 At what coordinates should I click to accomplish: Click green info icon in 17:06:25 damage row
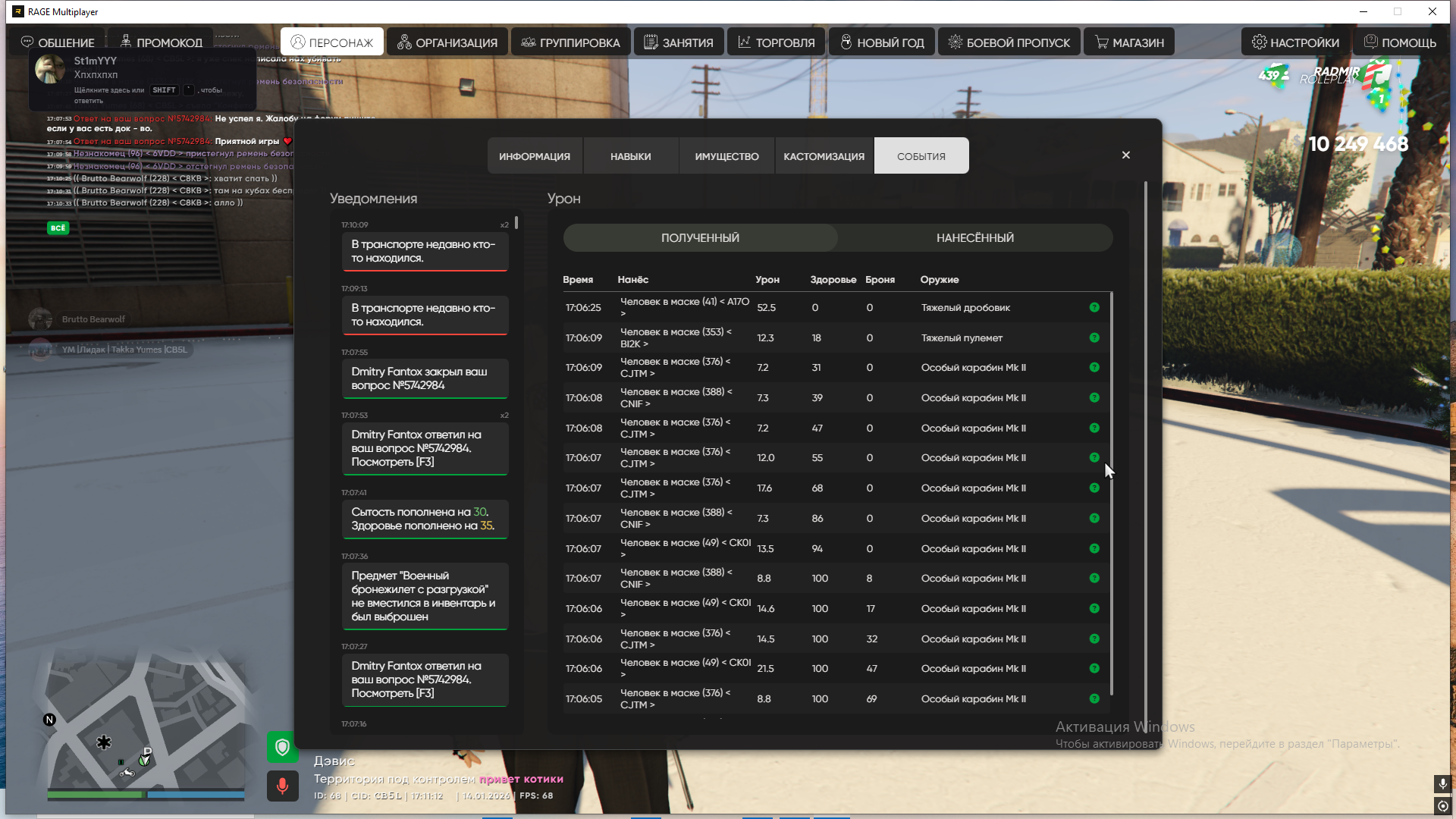click(x=1094, y=307)
